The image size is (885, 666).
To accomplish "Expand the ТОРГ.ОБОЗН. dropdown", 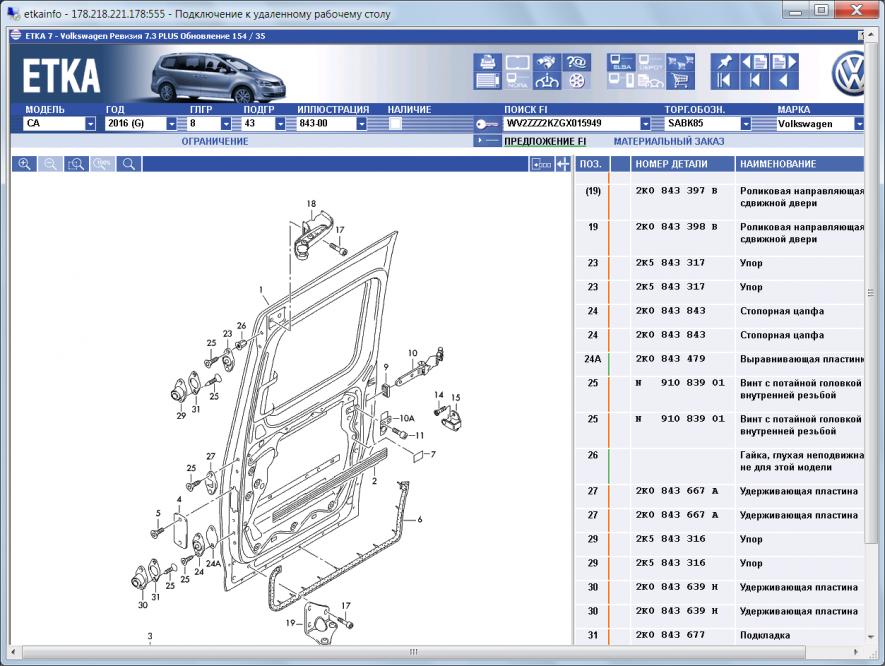I will pyautogui.click(x=746, y=124).
